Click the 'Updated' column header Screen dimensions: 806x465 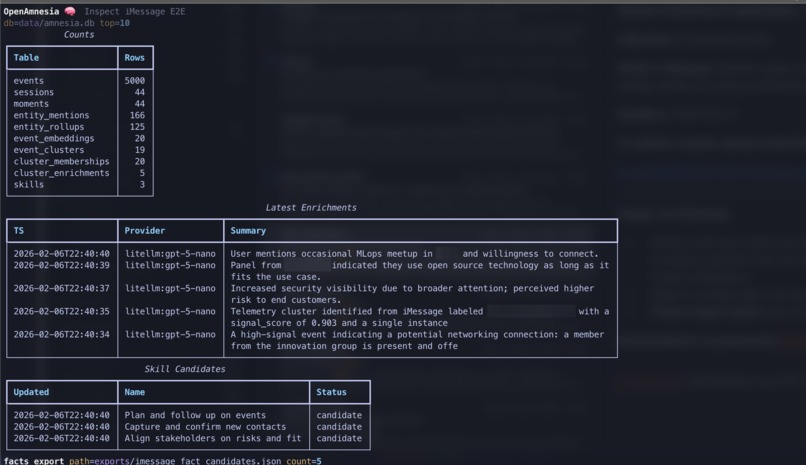(31, 392)
